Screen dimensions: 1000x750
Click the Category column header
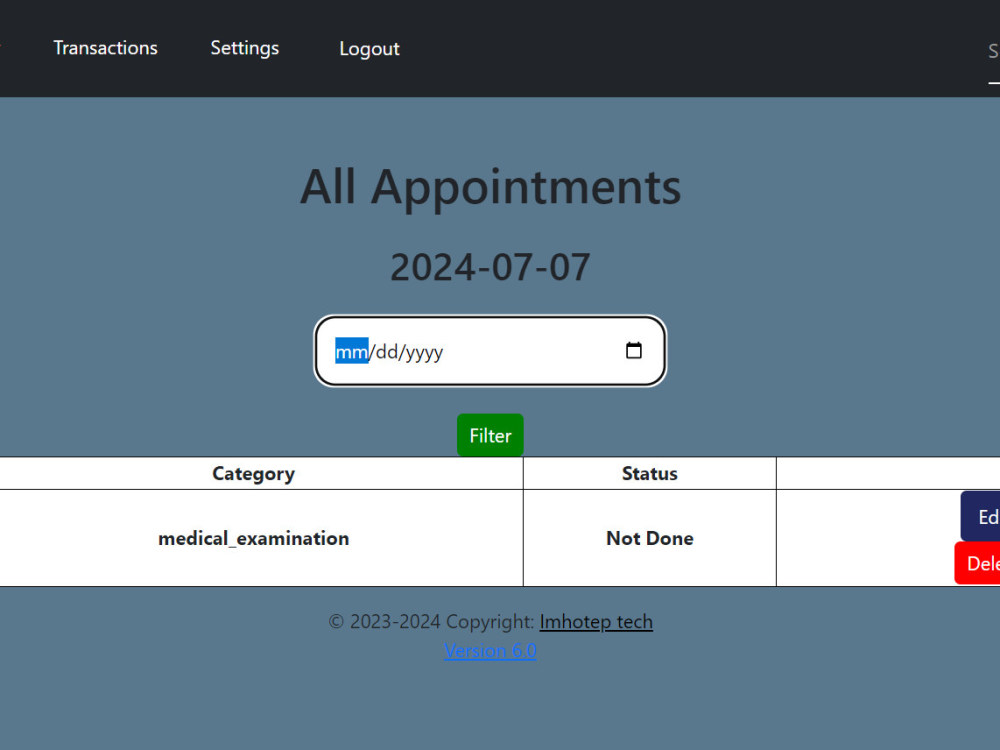(254, 474)
